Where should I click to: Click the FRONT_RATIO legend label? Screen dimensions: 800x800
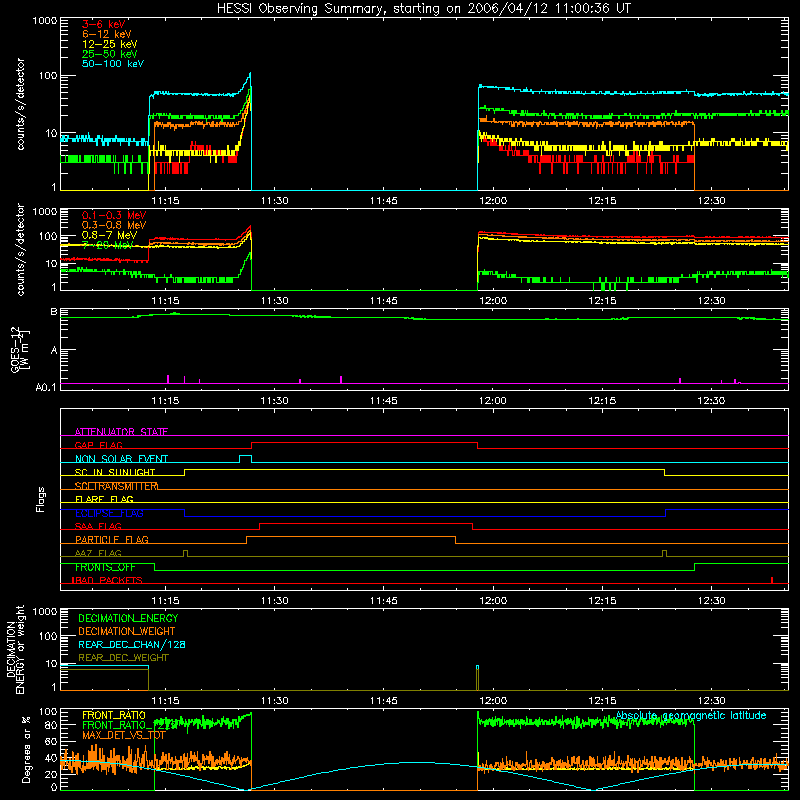pos(114,715)
